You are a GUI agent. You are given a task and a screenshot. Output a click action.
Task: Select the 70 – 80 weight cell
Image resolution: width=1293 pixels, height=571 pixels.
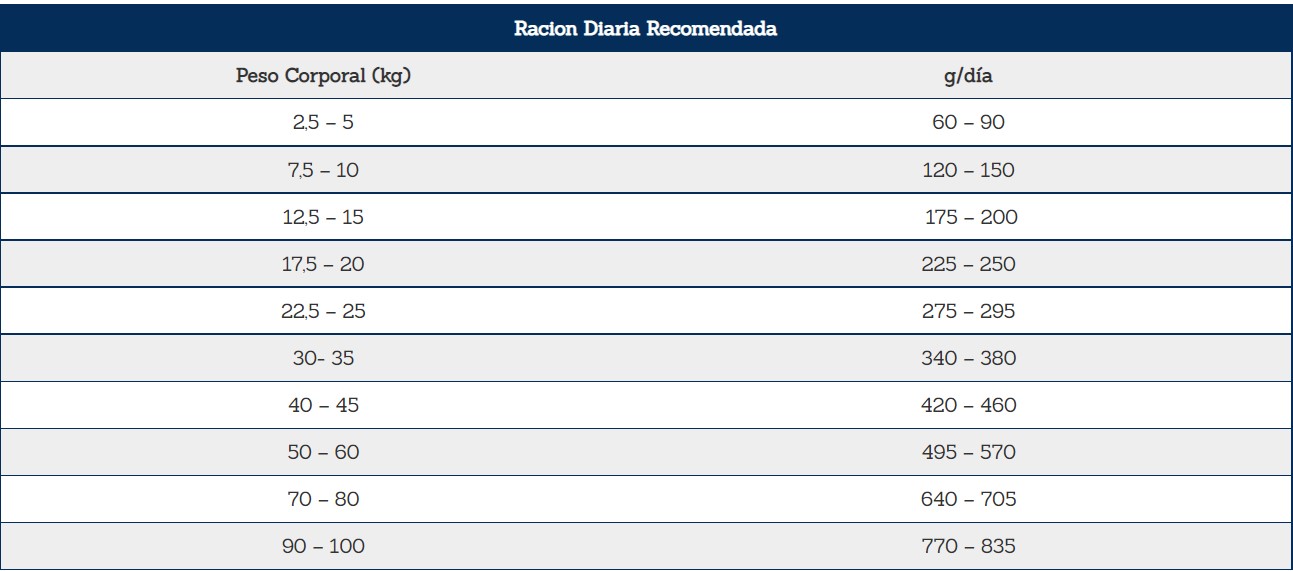point(325,499)
